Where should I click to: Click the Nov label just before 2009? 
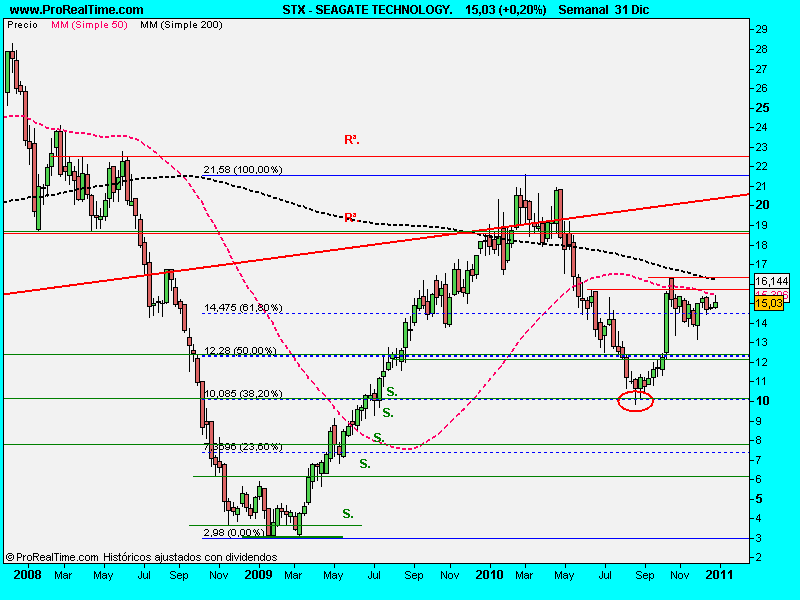tap(219, 576)
